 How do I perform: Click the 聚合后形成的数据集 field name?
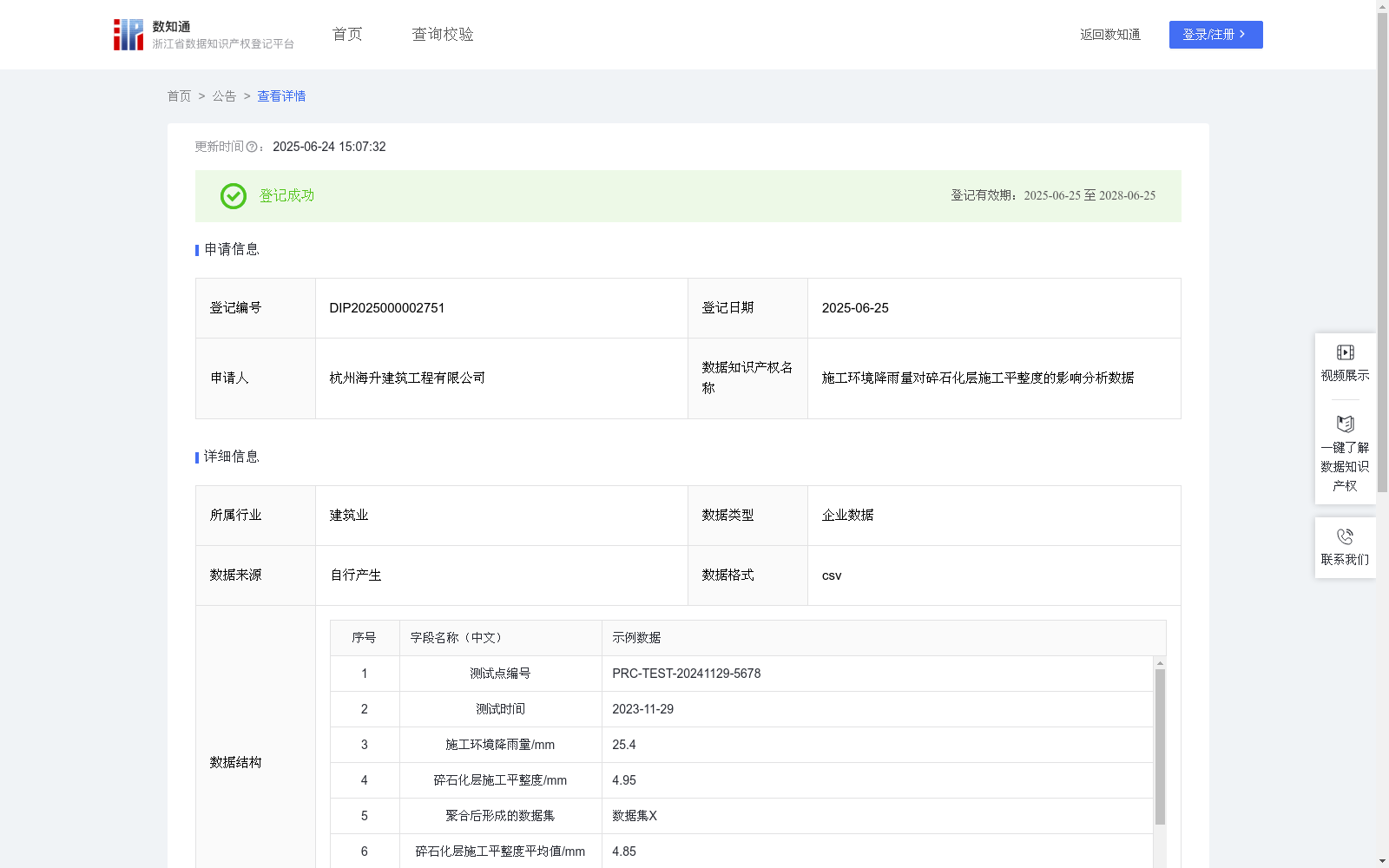[x=500, y=816]
